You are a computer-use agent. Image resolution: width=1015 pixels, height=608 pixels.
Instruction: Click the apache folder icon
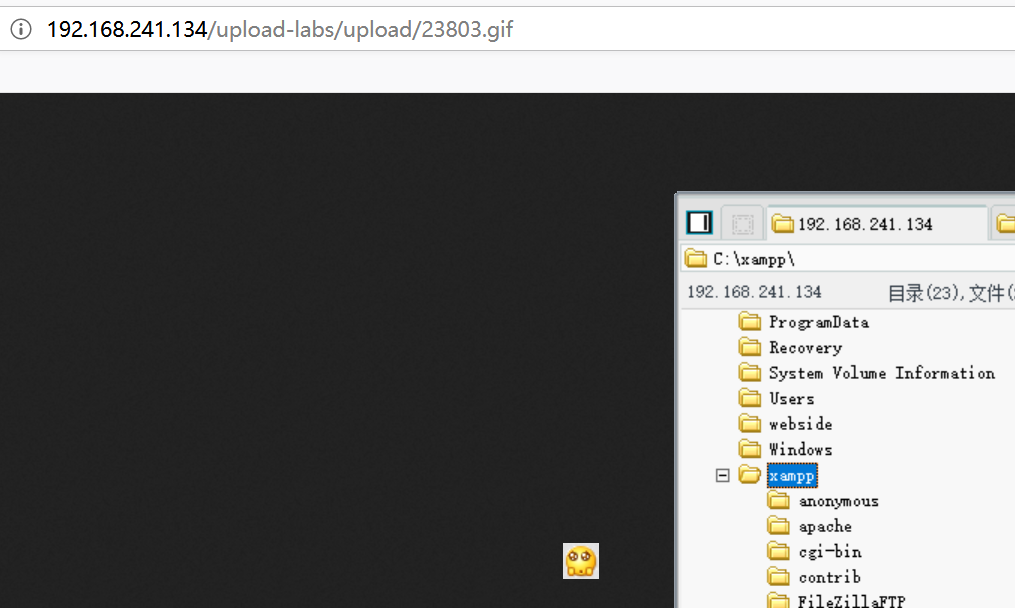click(779, 526)
